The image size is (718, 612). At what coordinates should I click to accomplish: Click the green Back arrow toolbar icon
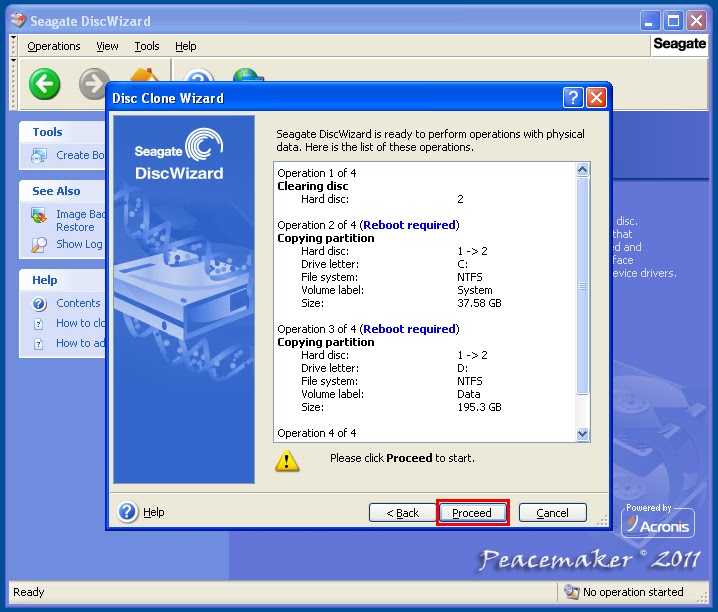pyautogui.click(x=44, y=84)
